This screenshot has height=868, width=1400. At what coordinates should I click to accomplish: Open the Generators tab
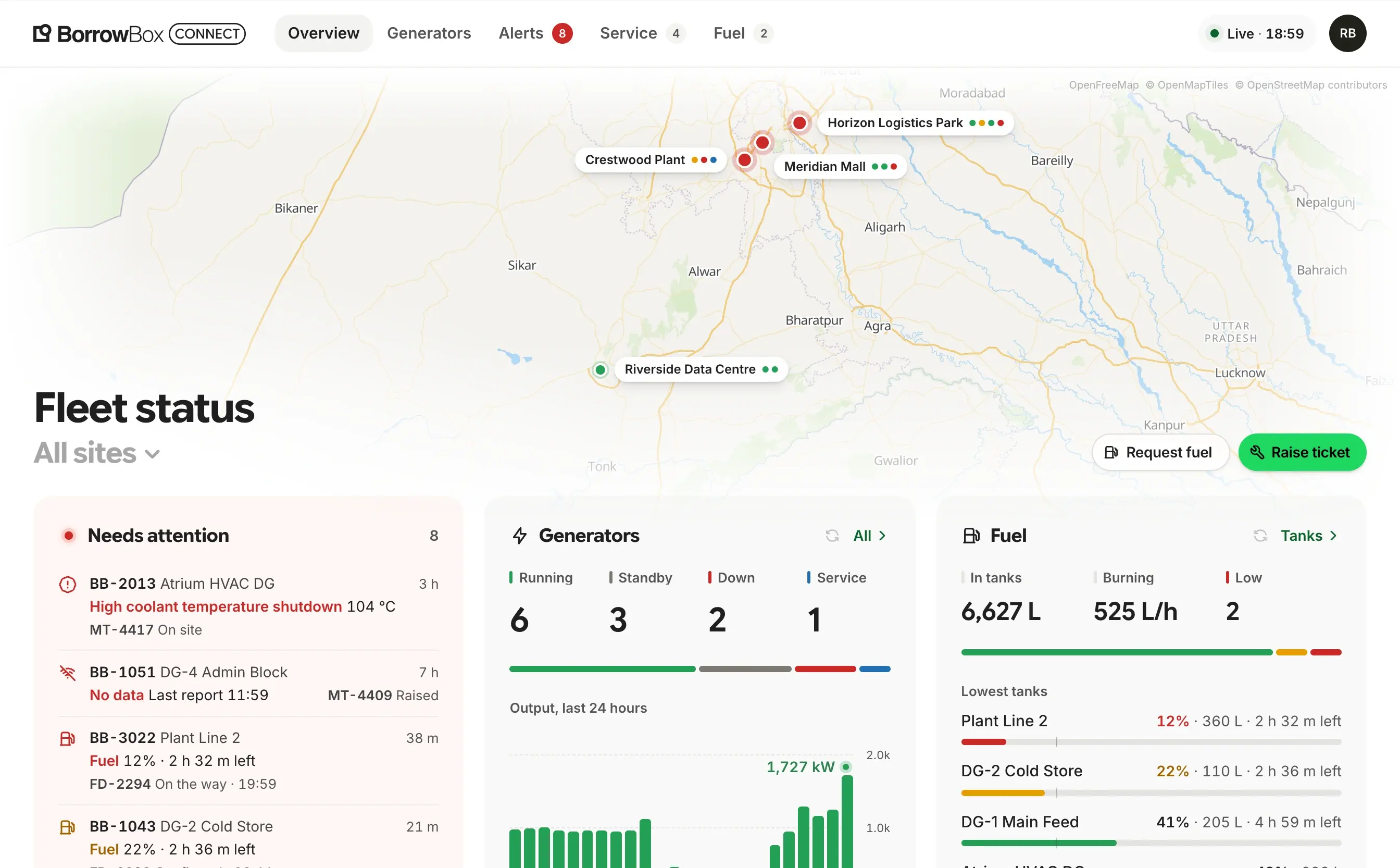click(x=429, y=33)
